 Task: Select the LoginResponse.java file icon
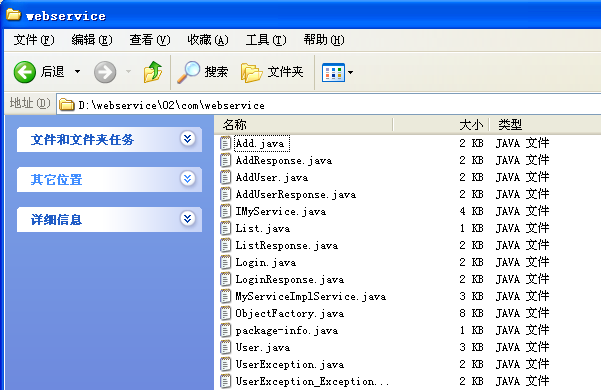tap(225, 279)
